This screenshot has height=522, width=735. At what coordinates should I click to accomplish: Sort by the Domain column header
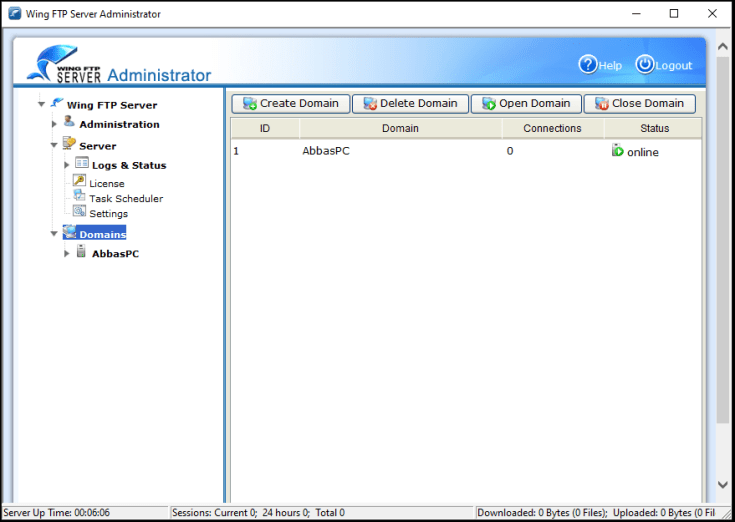tap(400, 128)
